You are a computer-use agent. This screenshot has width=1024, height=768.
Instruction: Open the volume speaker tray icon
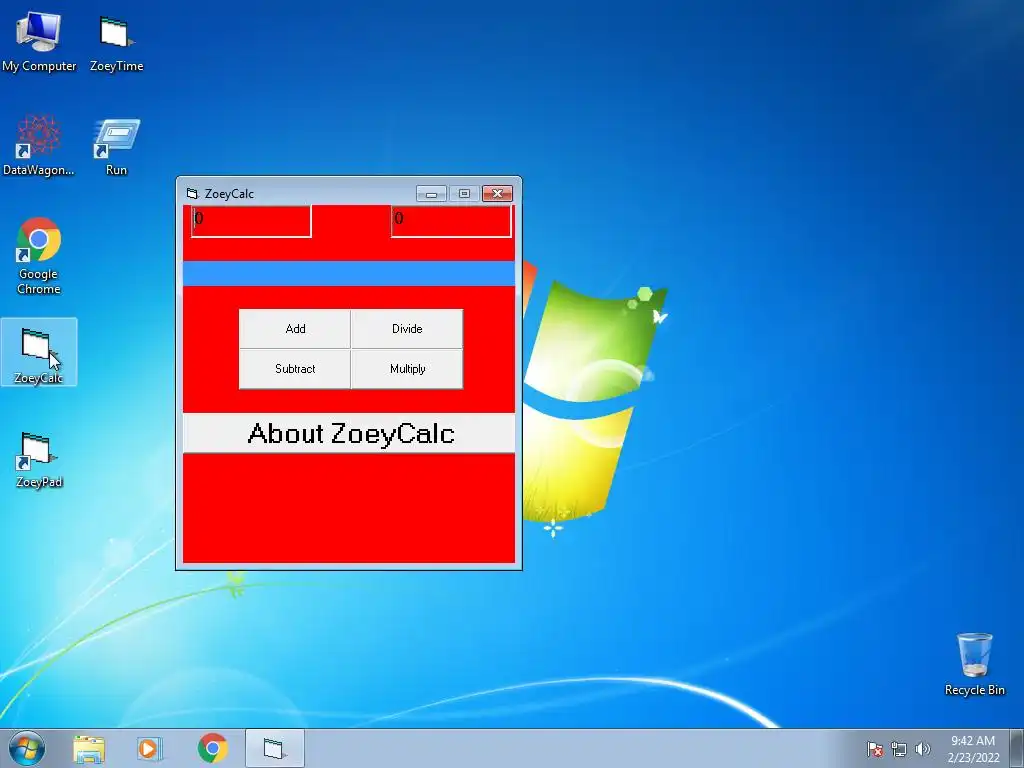[x=922, y=749]
